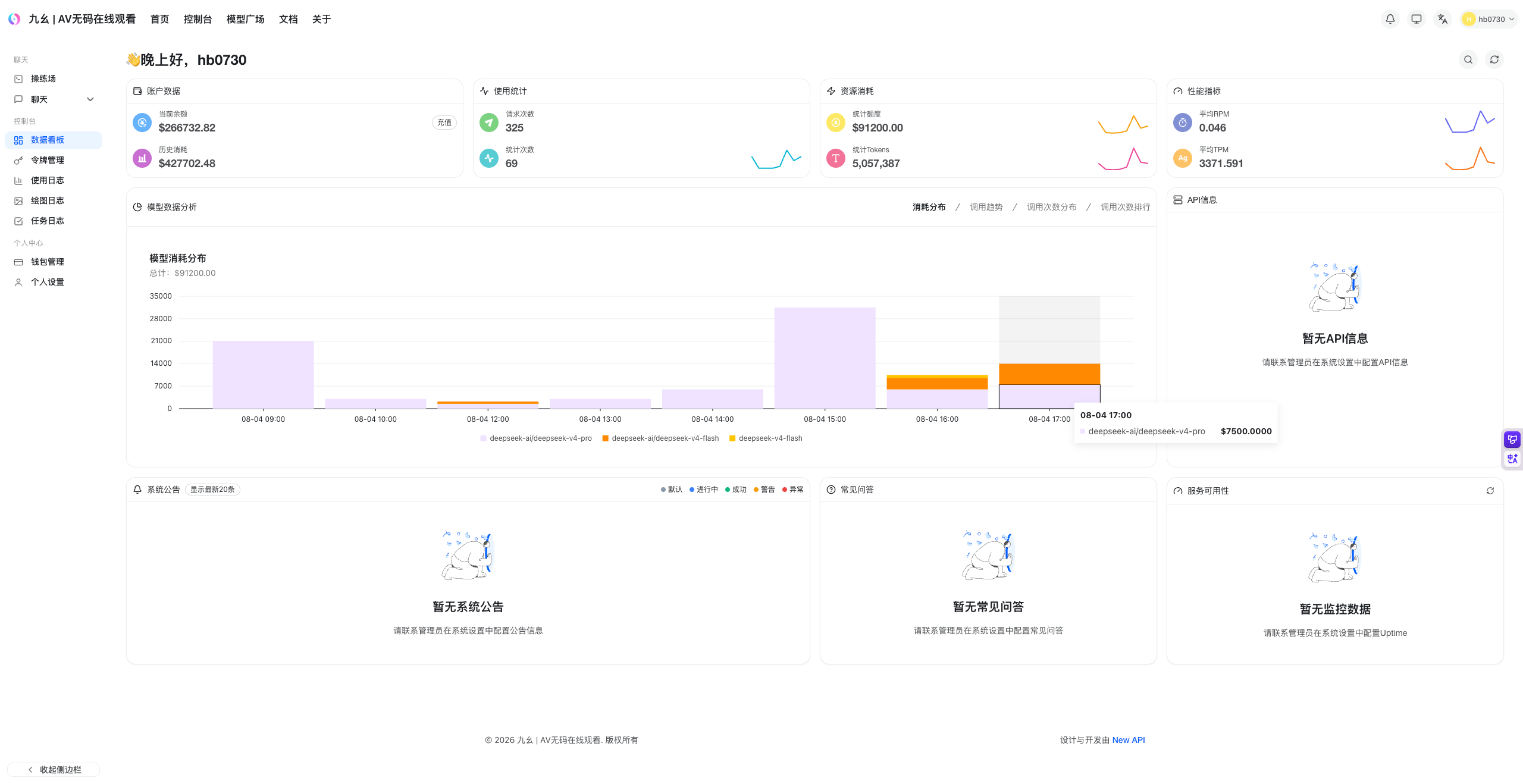Click the purple floating chat widget icon

point(1512,440)
